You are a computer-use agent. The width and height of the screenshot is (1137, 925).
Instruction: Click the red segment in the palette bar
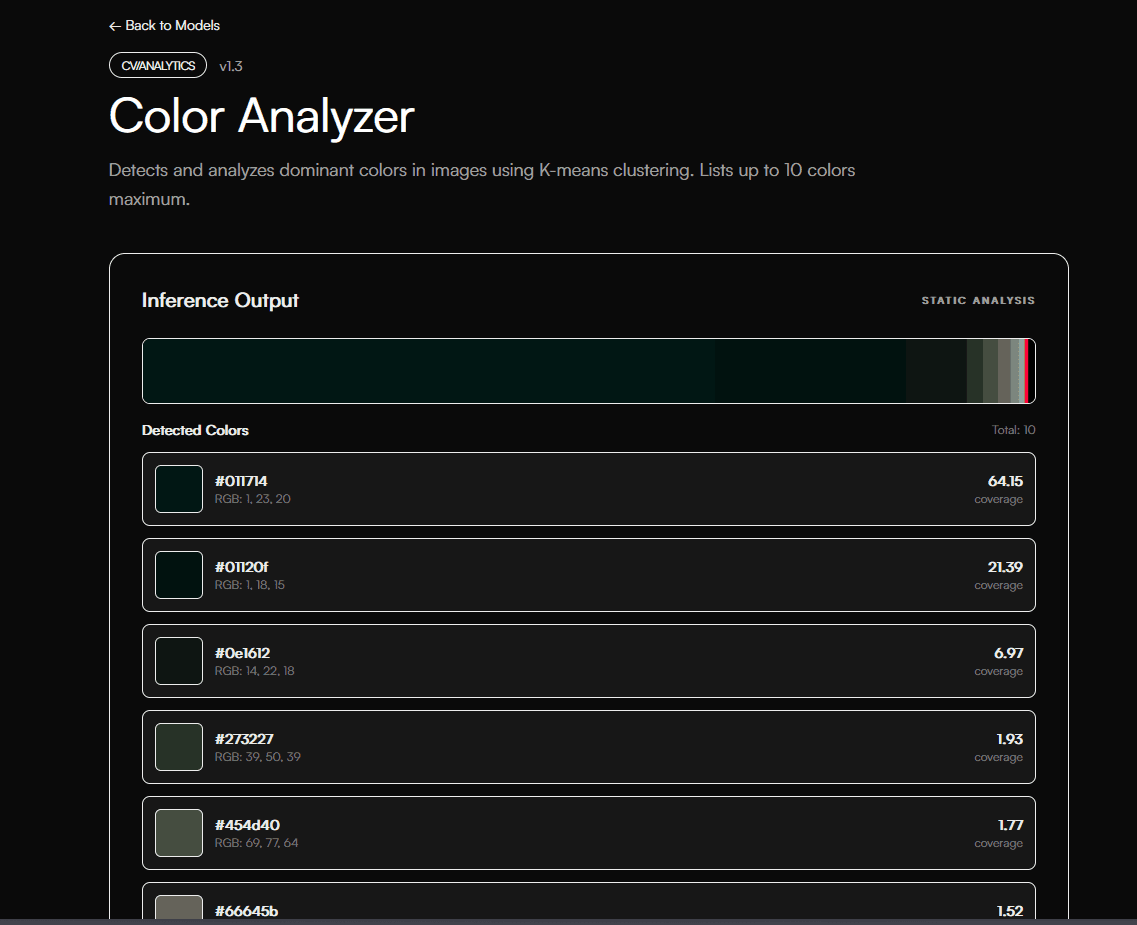[x=1026, y=370]
